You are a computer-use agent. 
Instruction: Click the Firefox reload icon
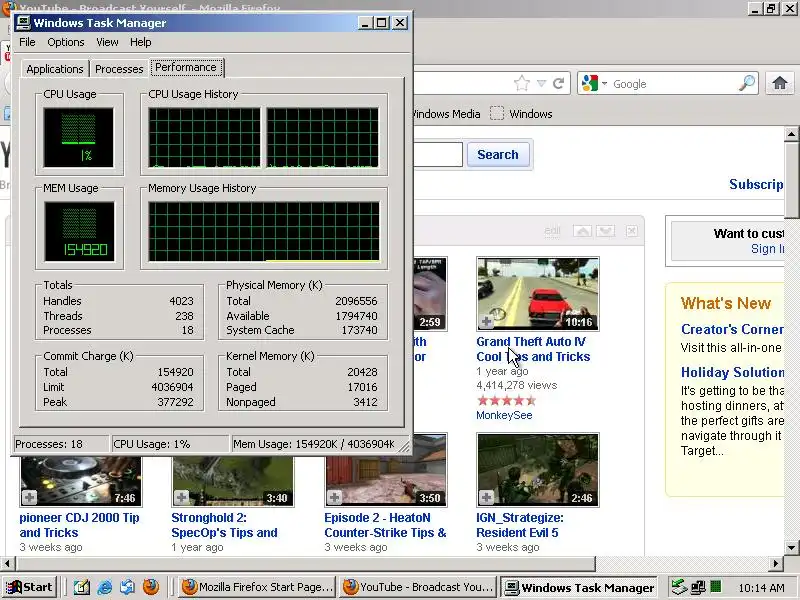(x=559, y=83)
